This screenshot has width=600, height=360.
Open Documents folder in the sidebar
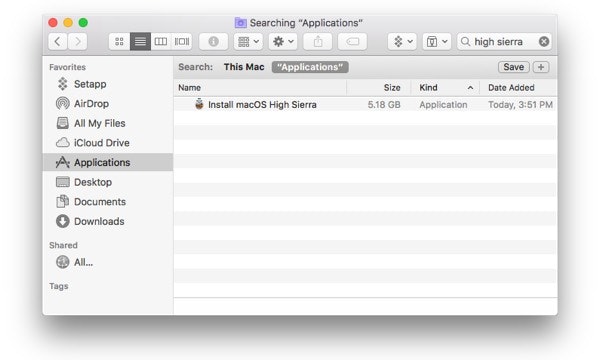(x=108, y=202)
